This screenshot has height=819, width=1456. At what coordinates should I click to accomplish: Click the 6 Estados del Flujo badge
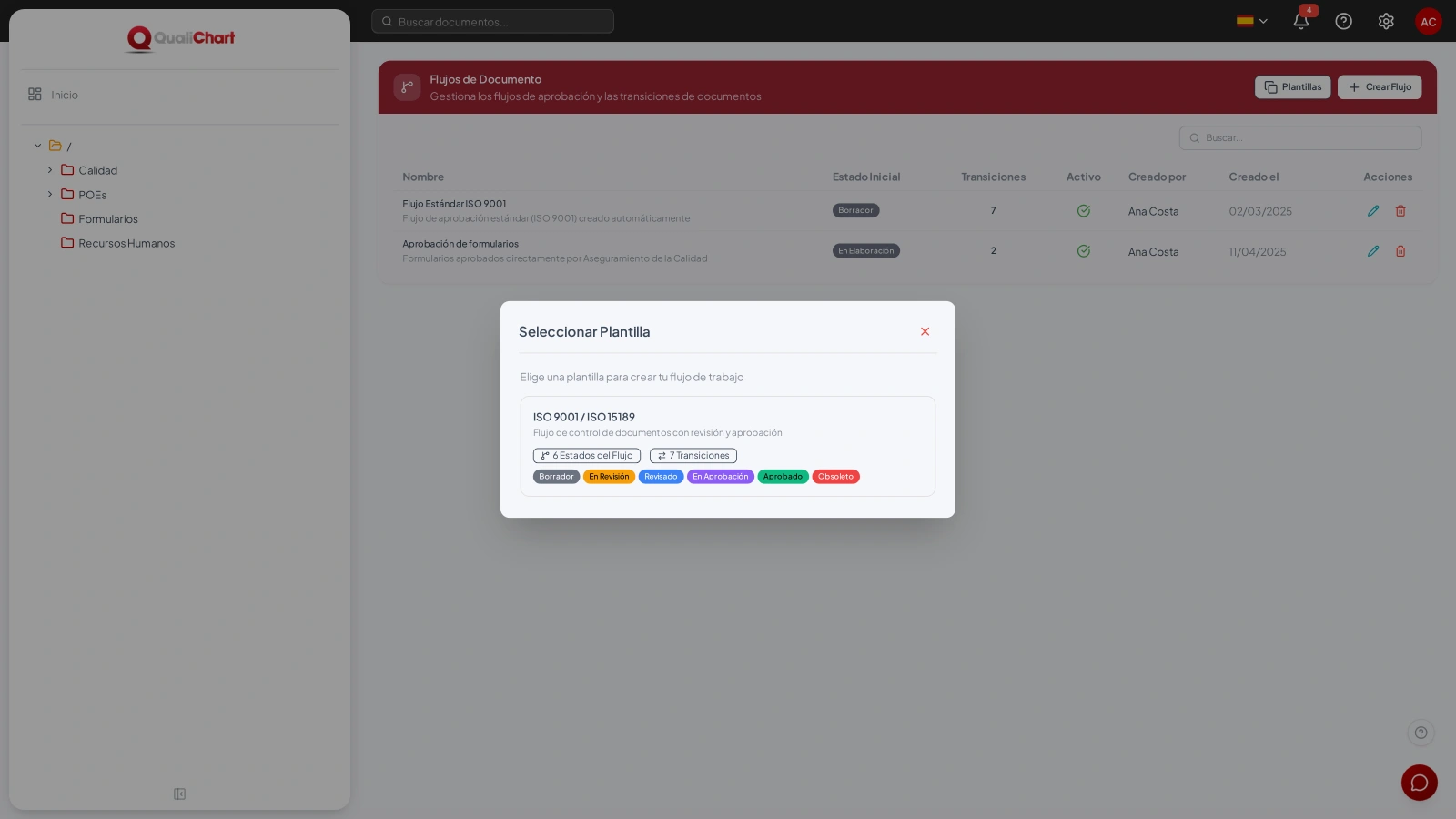pos(587,456)
